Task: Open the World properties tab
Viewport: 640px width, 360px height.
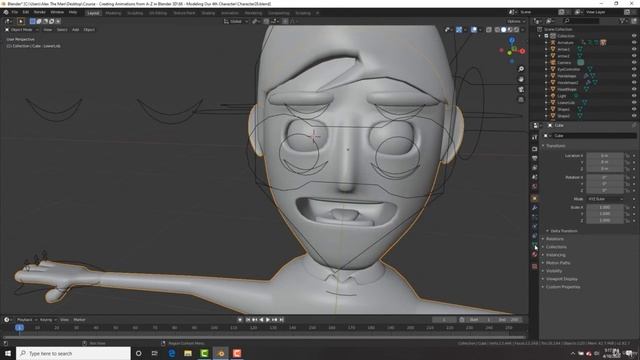Action: tap(535, 187)
